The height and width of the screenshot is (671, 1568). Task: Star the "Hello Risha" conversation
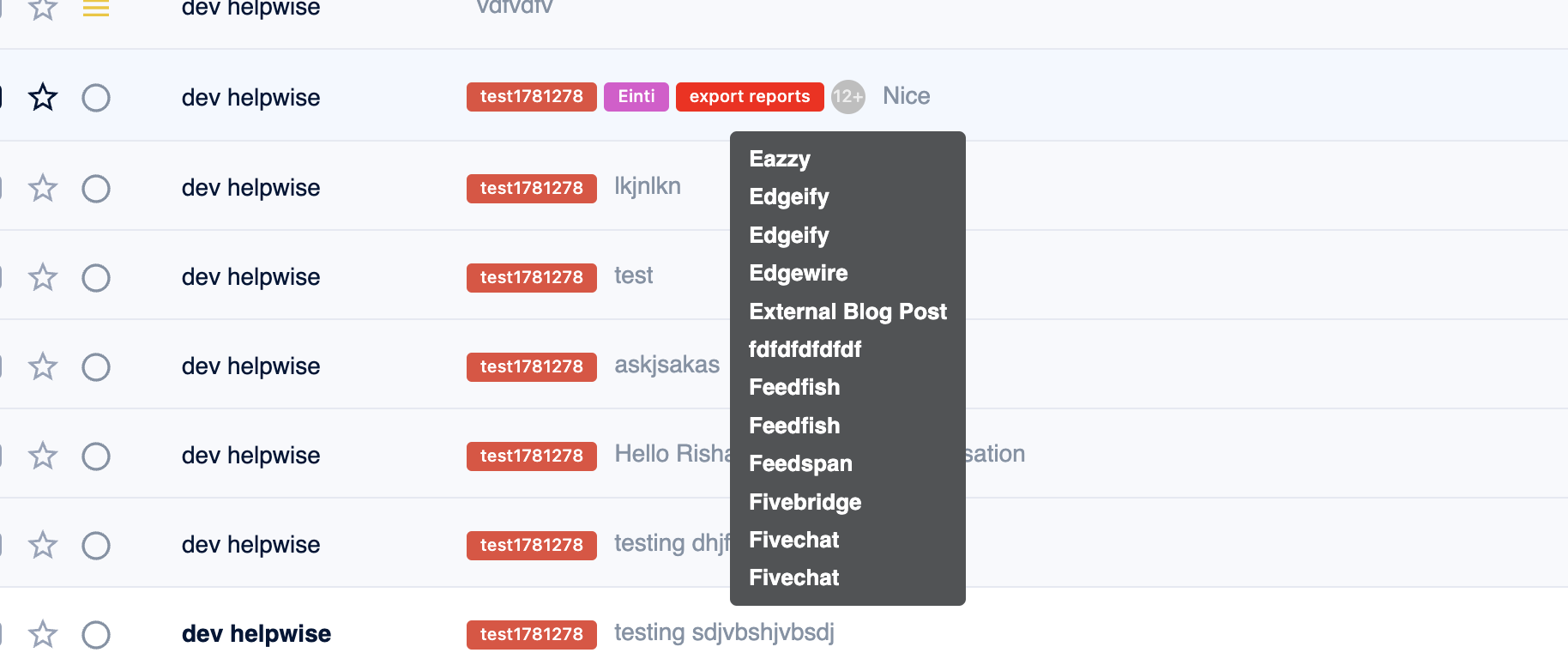click(x=43, y=456)
